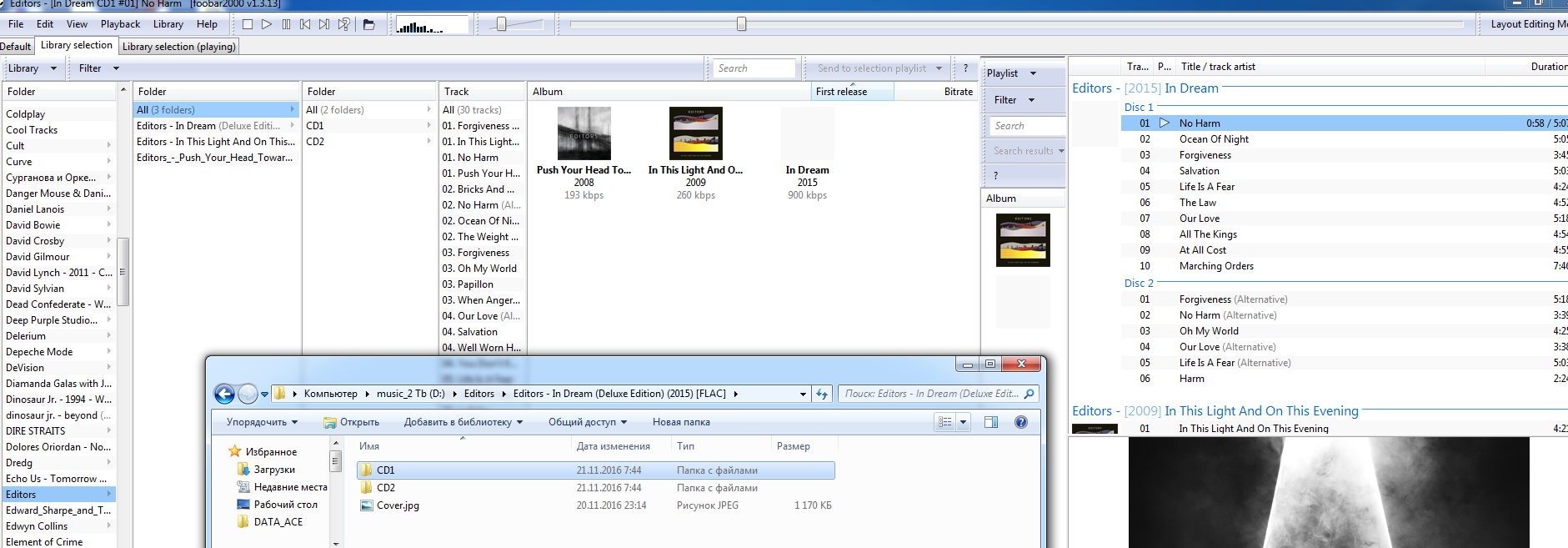The image size is (1568, 548).
Task: Open the Library menu
Action: tap(168, 24)
